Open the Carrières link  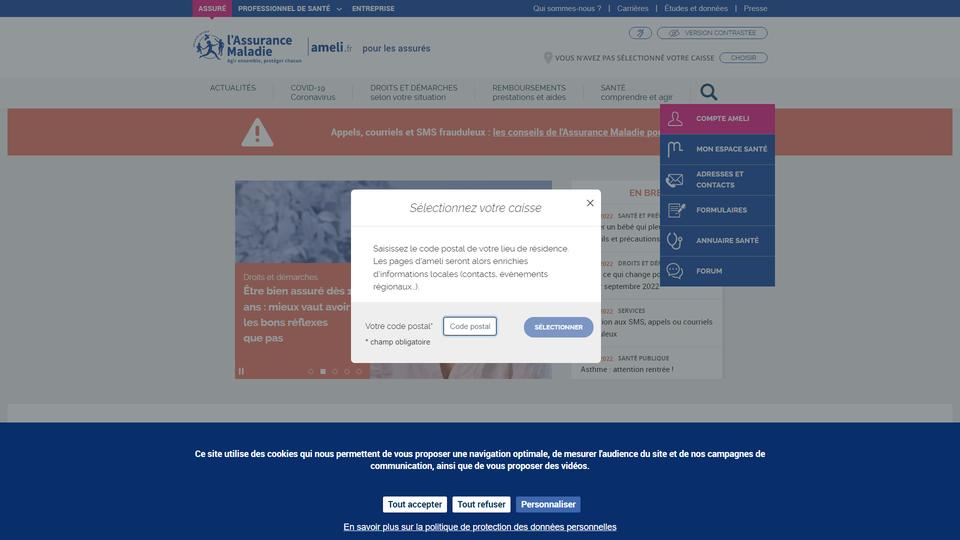[x=632, y=9]
